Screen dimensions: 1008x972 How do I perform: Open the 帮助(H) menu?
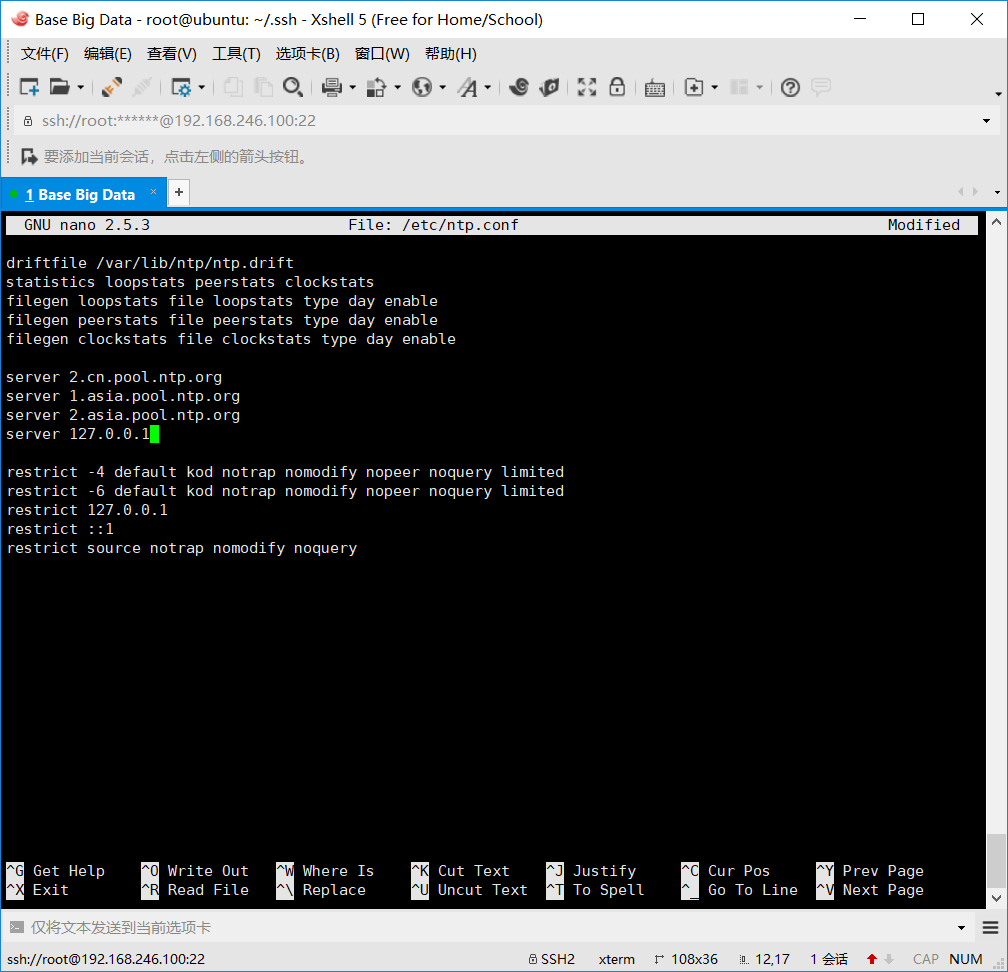tap(451, 54)
